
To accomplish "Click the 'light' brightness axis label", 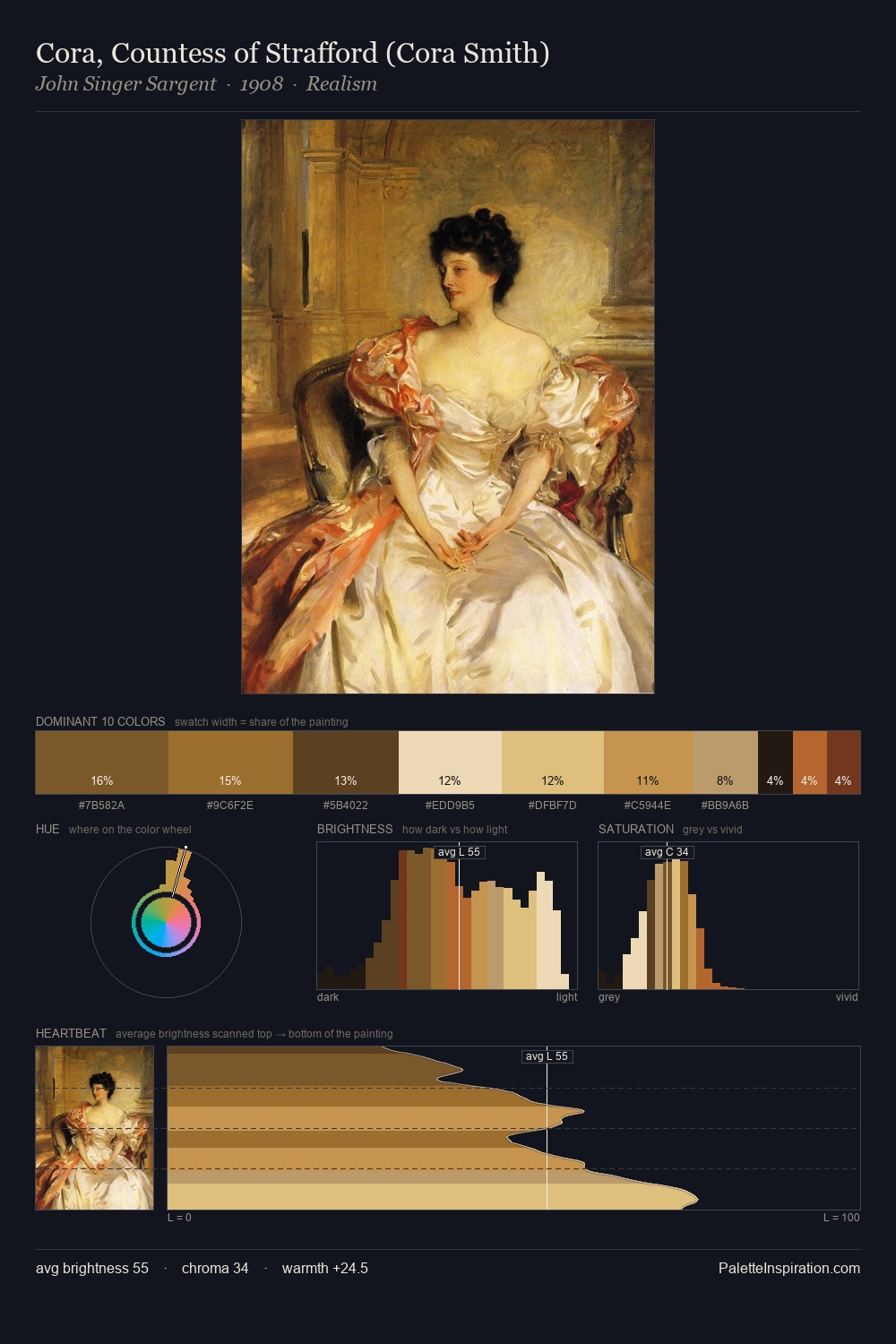I will pos(567,997).
